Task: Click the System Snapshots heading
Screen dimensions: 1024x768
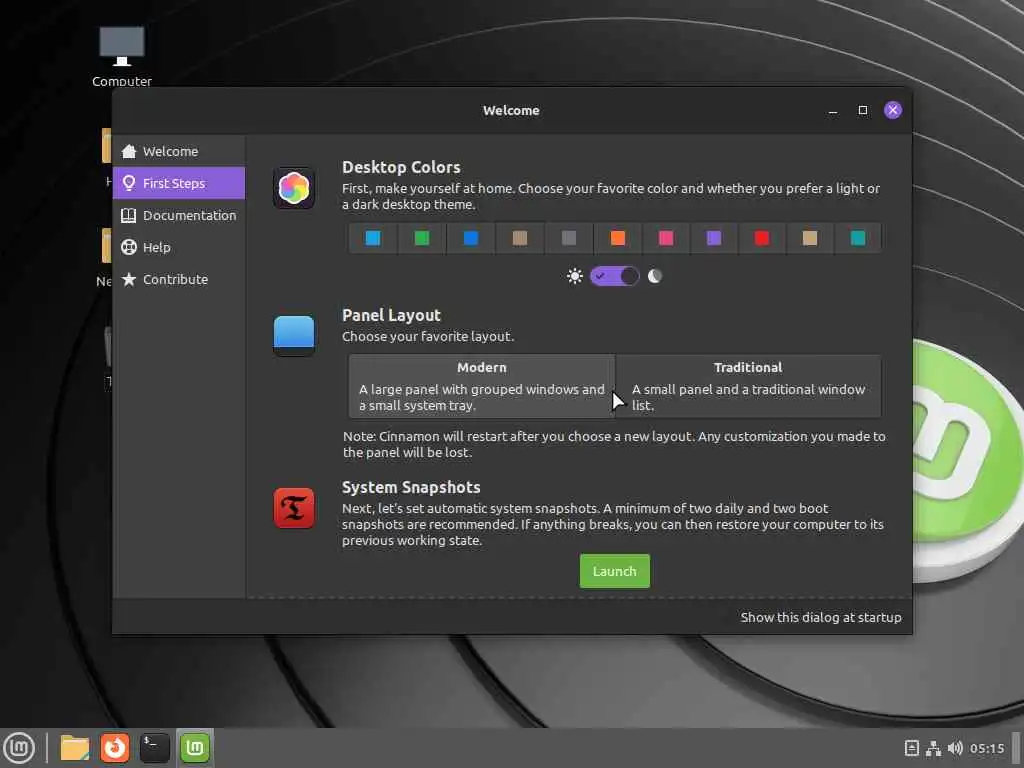Action: click(x=411, y=487)
